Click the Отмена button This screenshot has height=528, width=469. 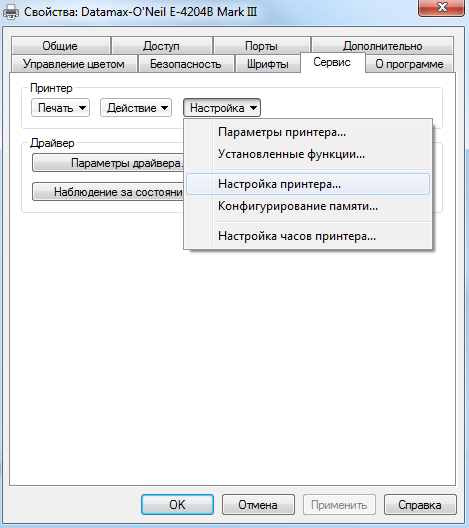[x=258, y=504]
